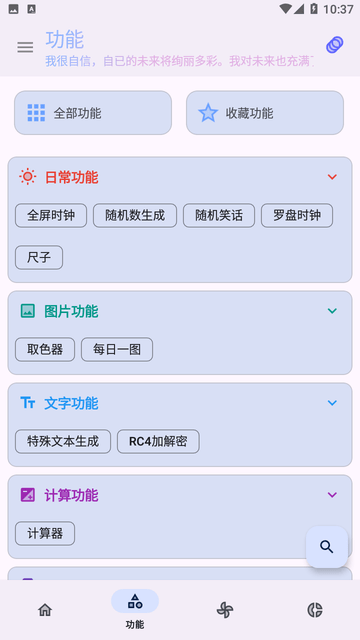Open the pie chart tab in bottom bar
This screenshot has height=640, width=360.
(x=315, y=610)
